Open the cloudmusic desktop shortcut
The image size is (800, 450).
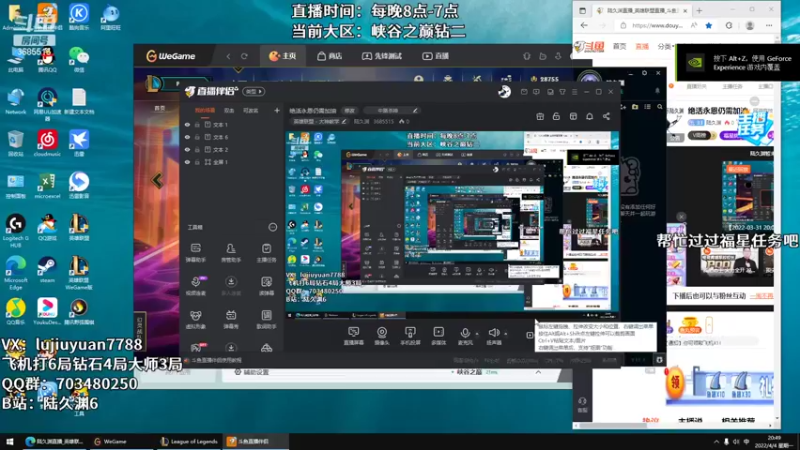point(47,143)
